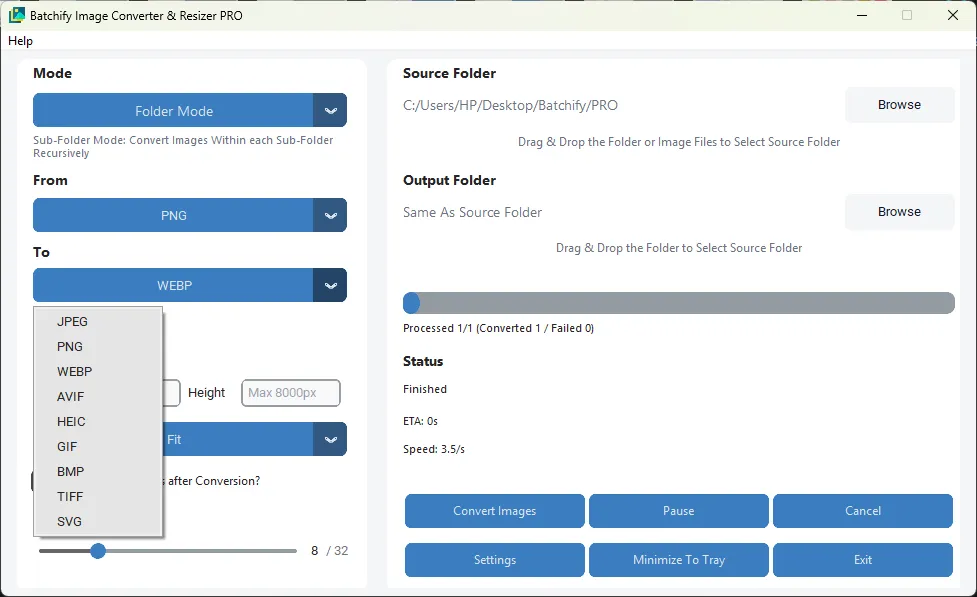
Task: Select HEIC as the output format
Action: point(71,421)
